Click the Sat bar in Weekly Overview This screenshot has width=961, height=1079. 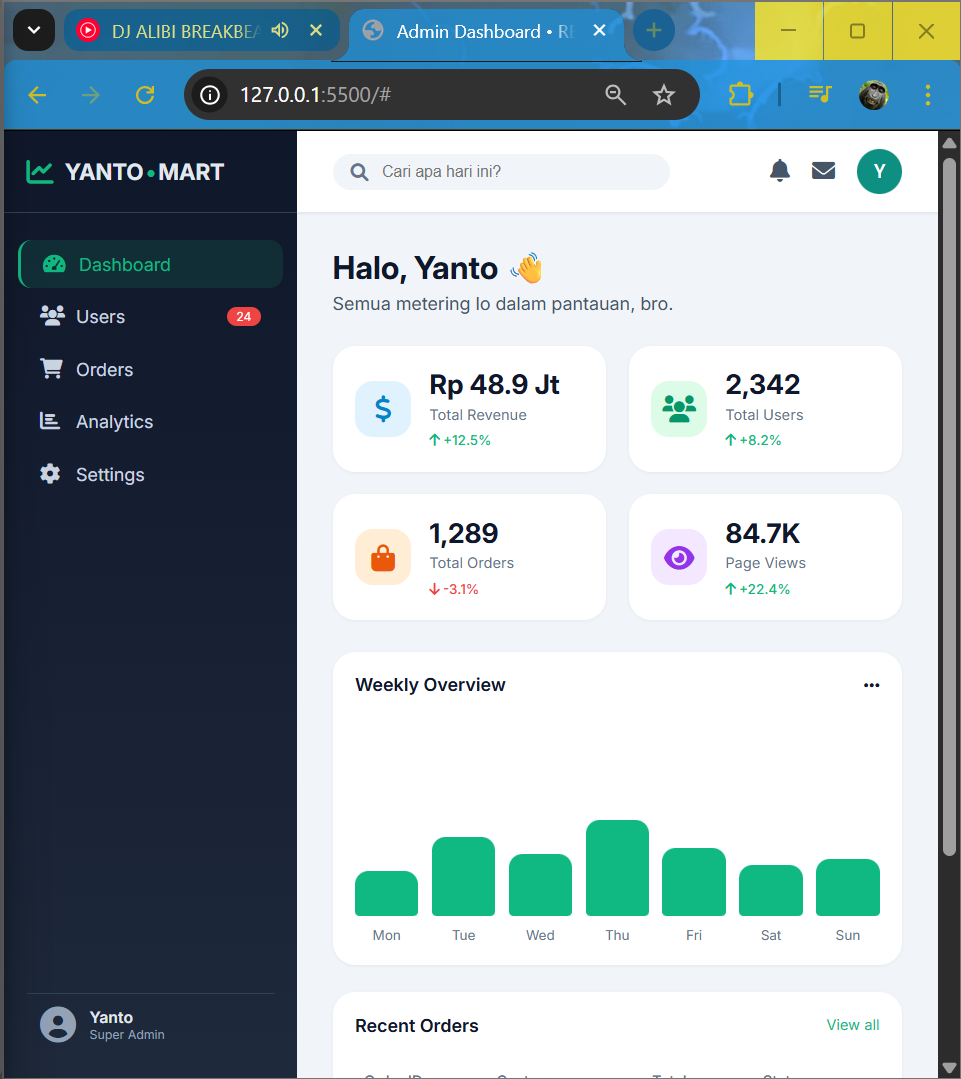click(770, 890)
